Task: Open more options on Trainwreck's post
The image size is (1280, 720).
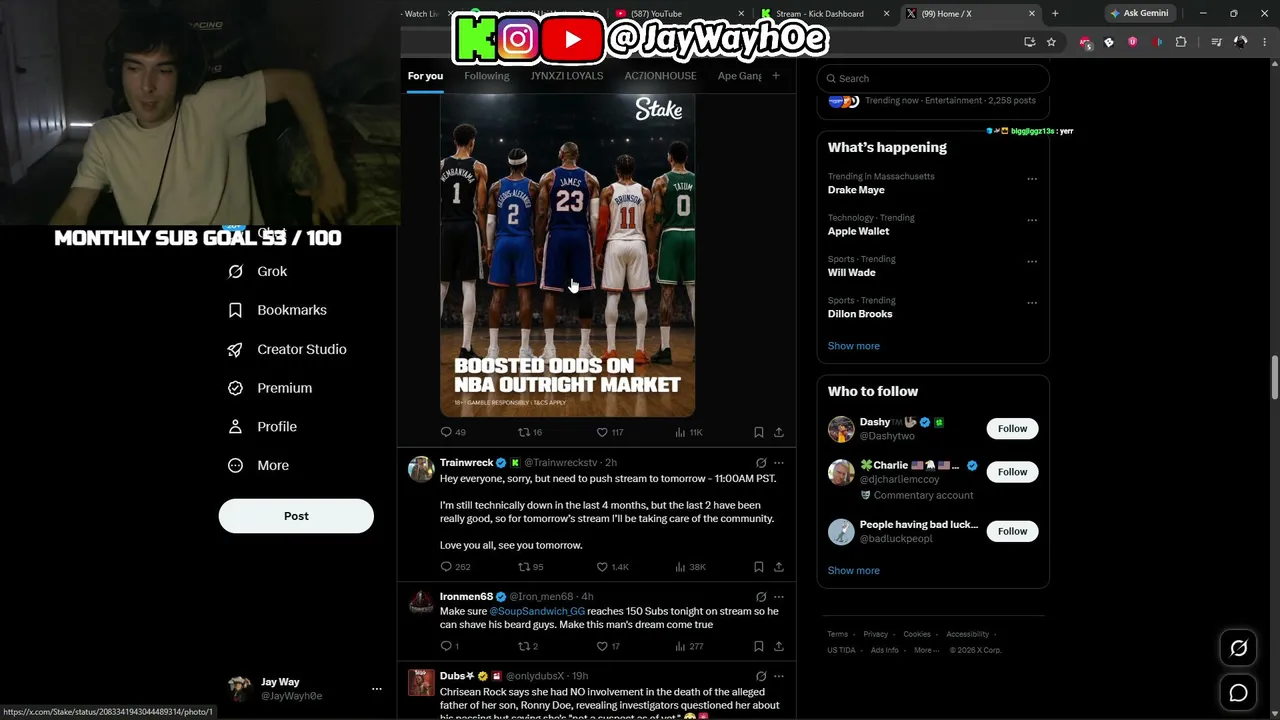Action: (779, 463)
